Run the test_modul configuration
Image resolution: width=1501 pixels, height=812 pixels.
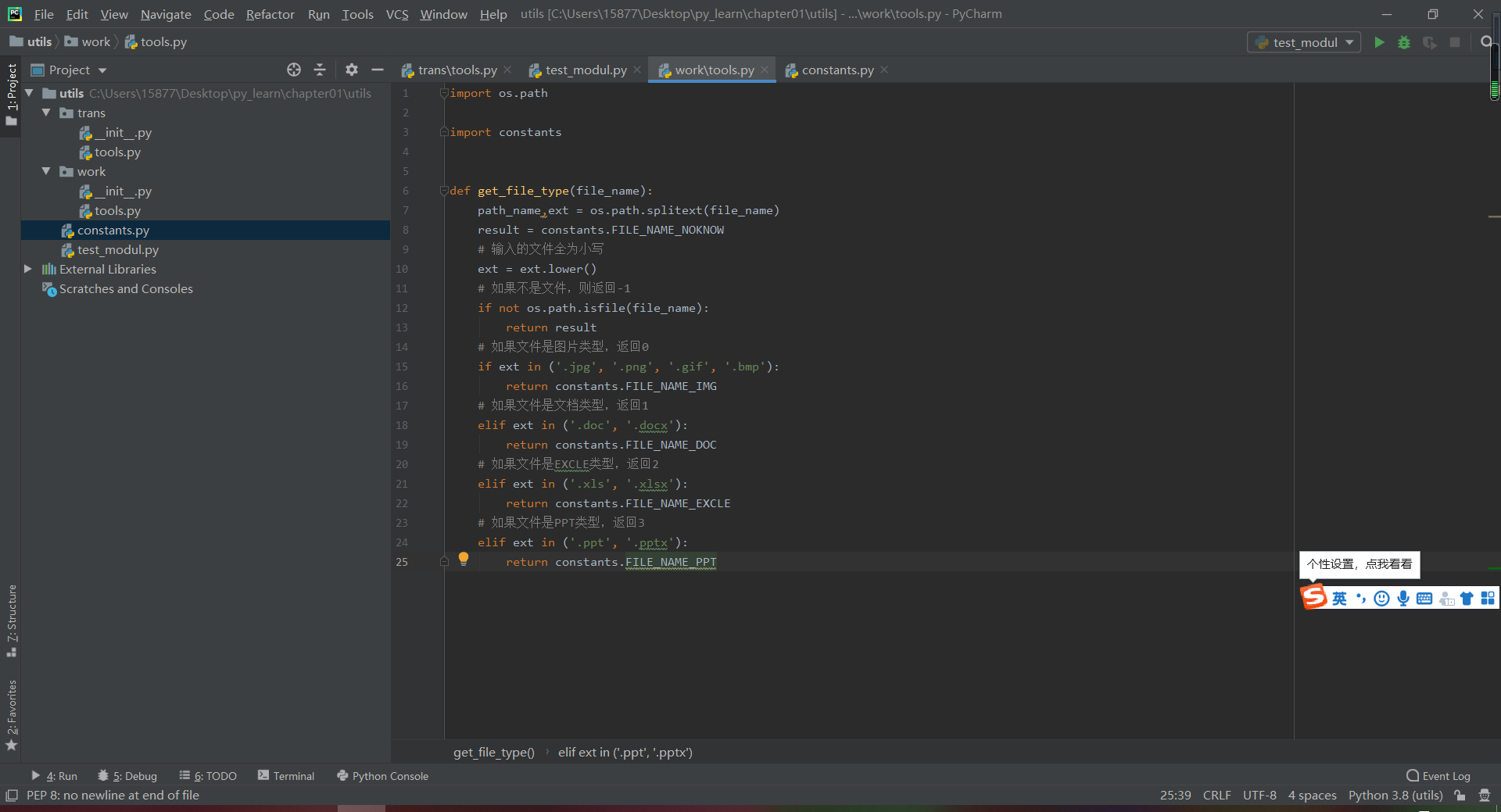1379,42
